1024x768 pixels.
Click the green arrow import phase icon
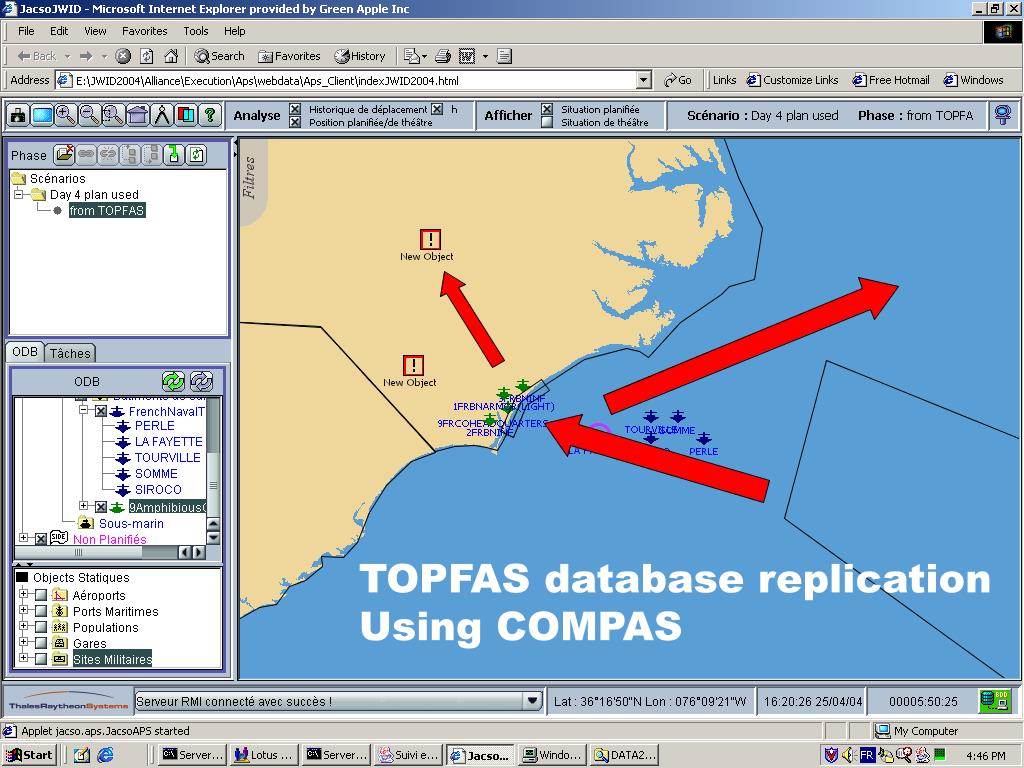point(174,155)
